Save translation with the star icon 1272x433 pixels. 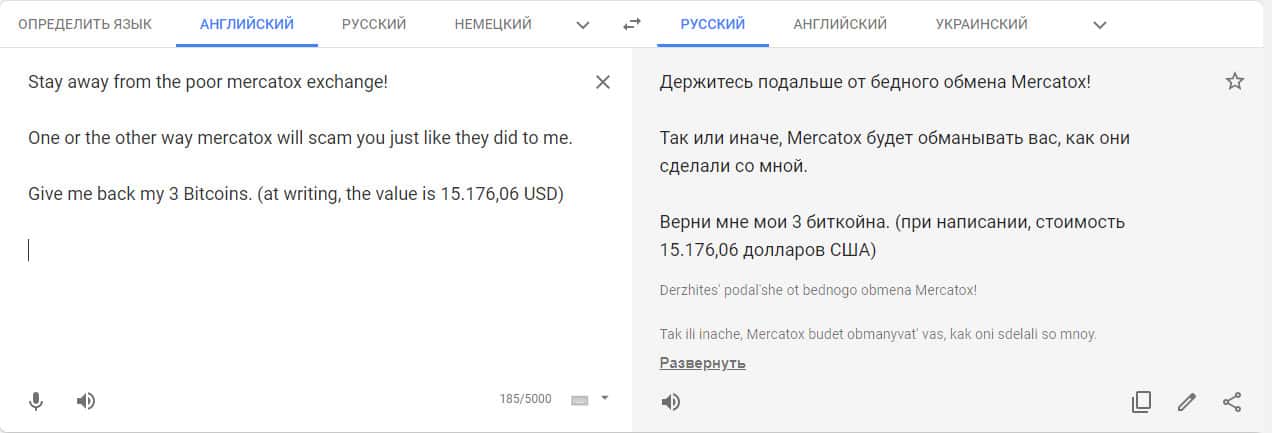[1235, 82]
